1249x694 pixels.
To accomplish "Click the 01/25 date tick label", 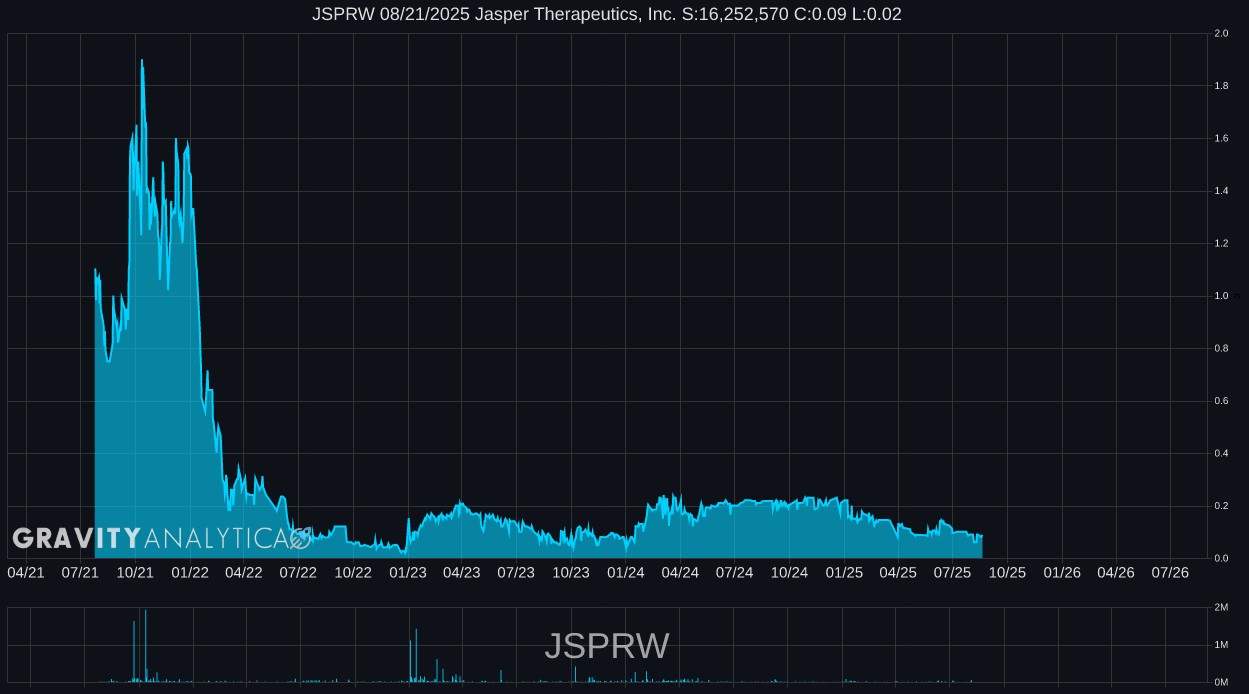I will pos(844,572).
